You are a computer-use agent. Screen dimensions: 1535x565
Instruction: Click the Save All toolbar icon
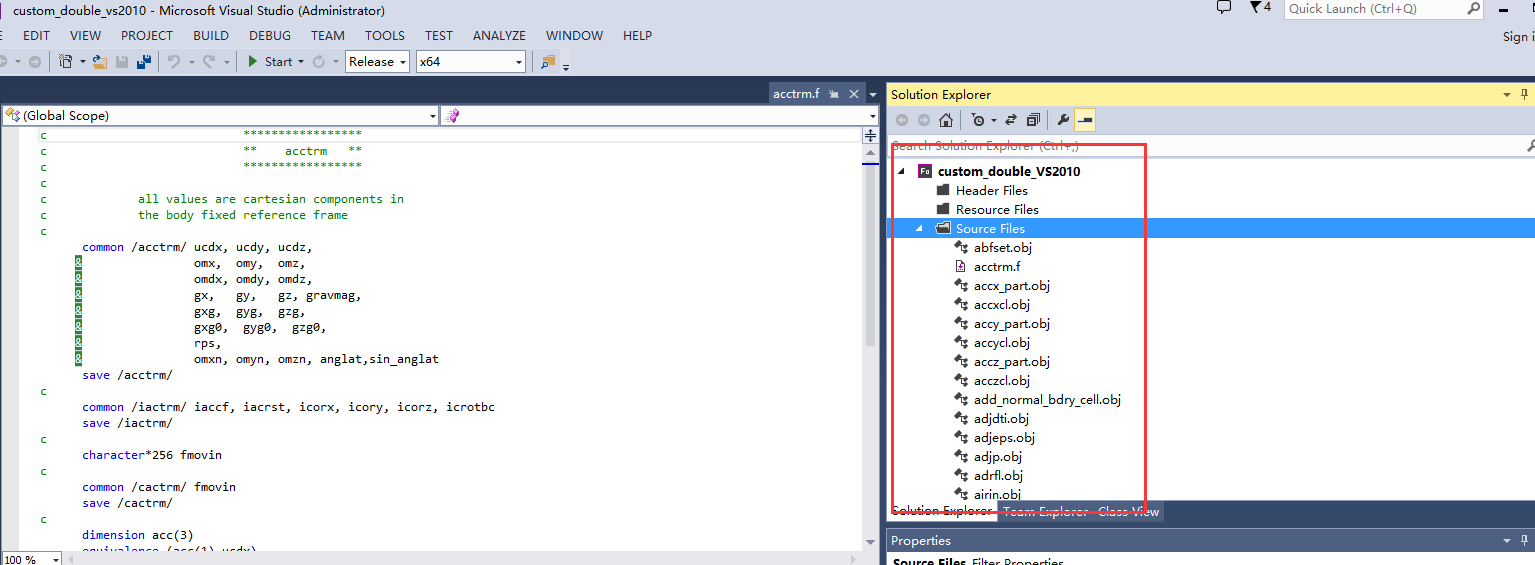click(x=144, y=62)
